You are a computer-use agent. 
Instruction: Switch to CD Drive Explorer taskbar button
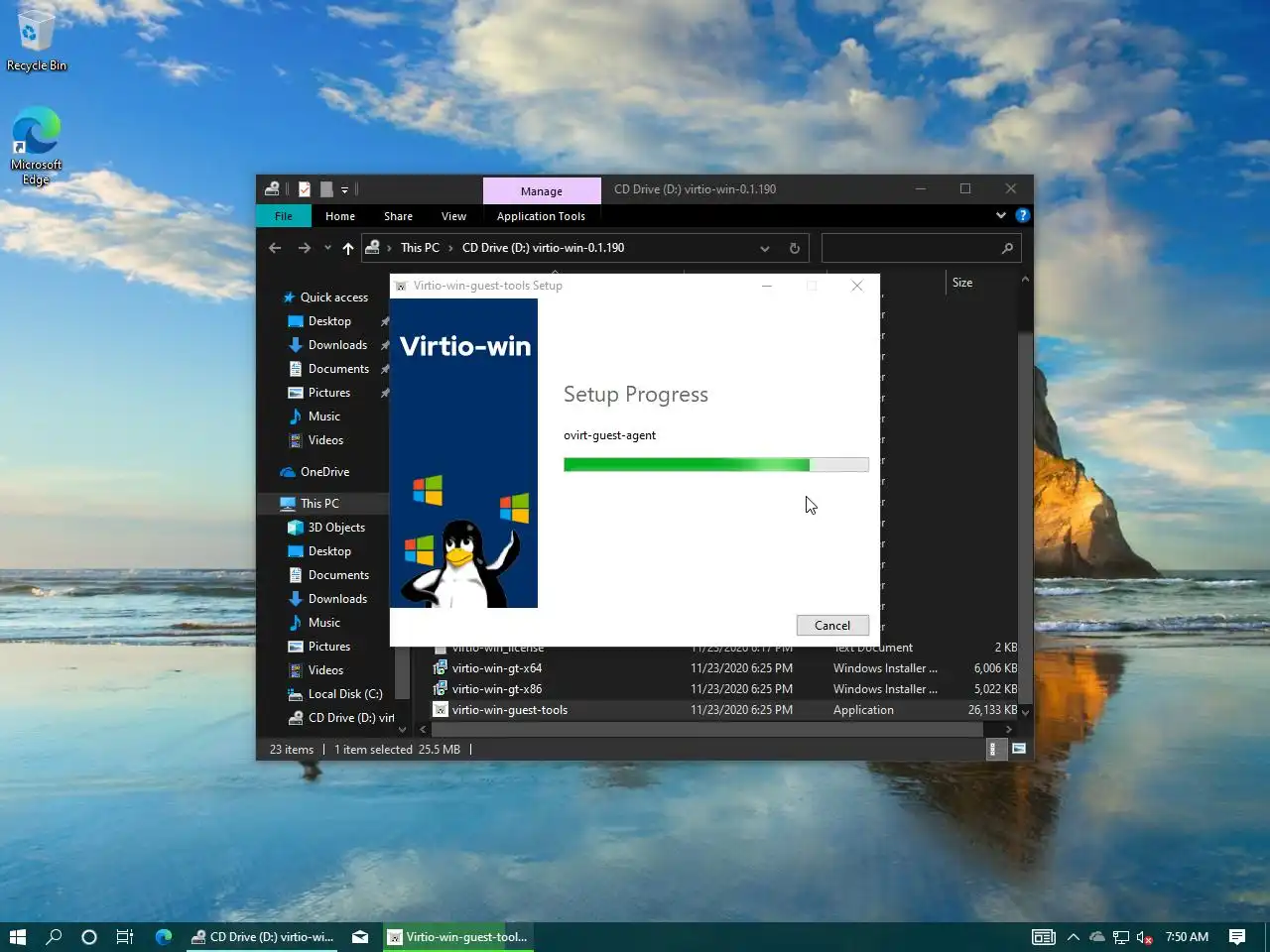click(262, 936)
